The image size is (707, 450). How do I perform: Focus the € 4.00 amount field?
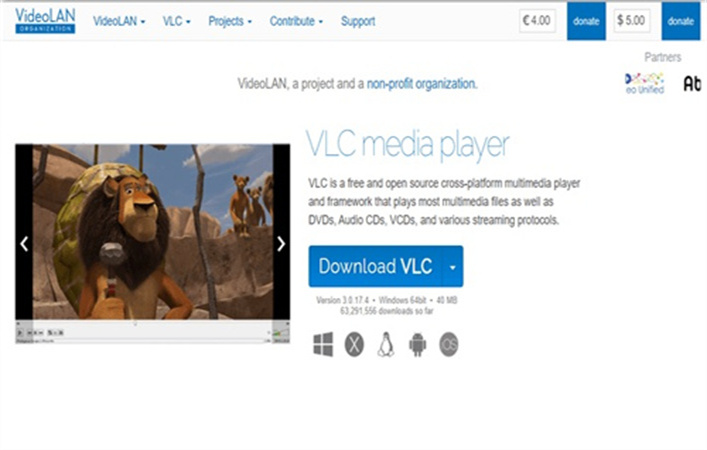pos(537,21)
